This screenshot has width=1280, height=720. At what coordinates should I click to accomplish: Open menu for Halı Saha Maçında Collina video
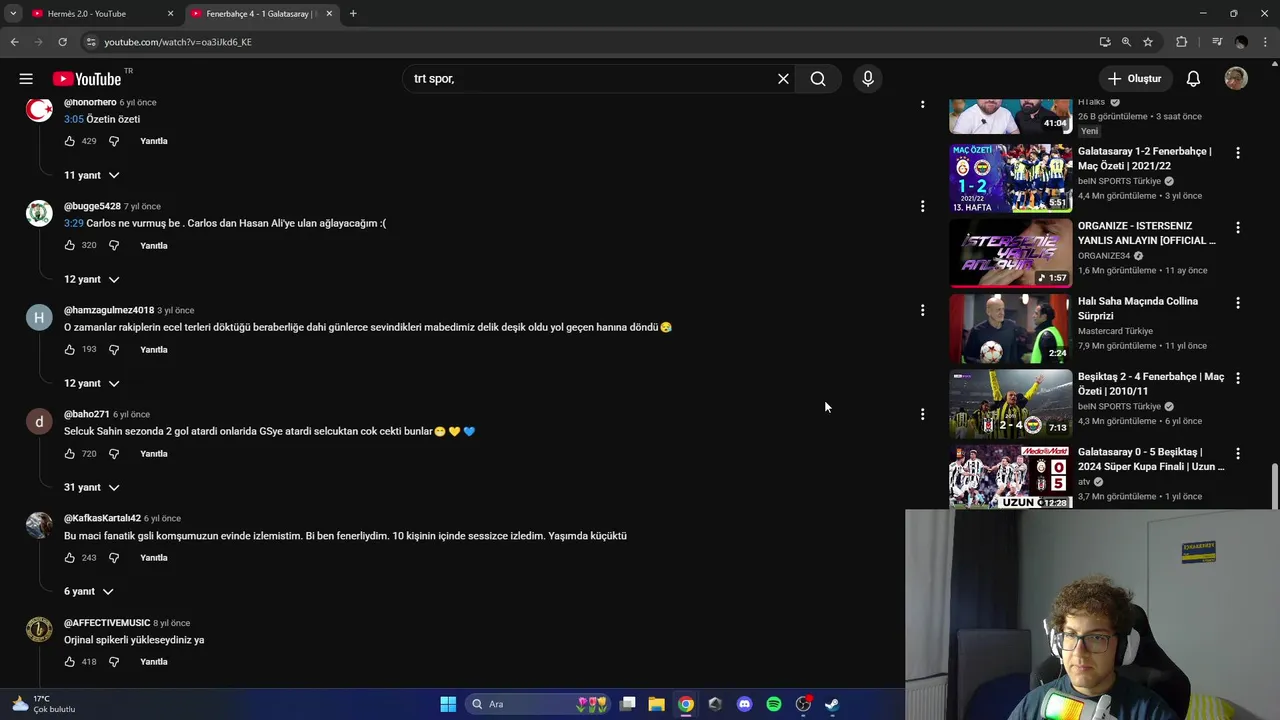click(1238, 303)
